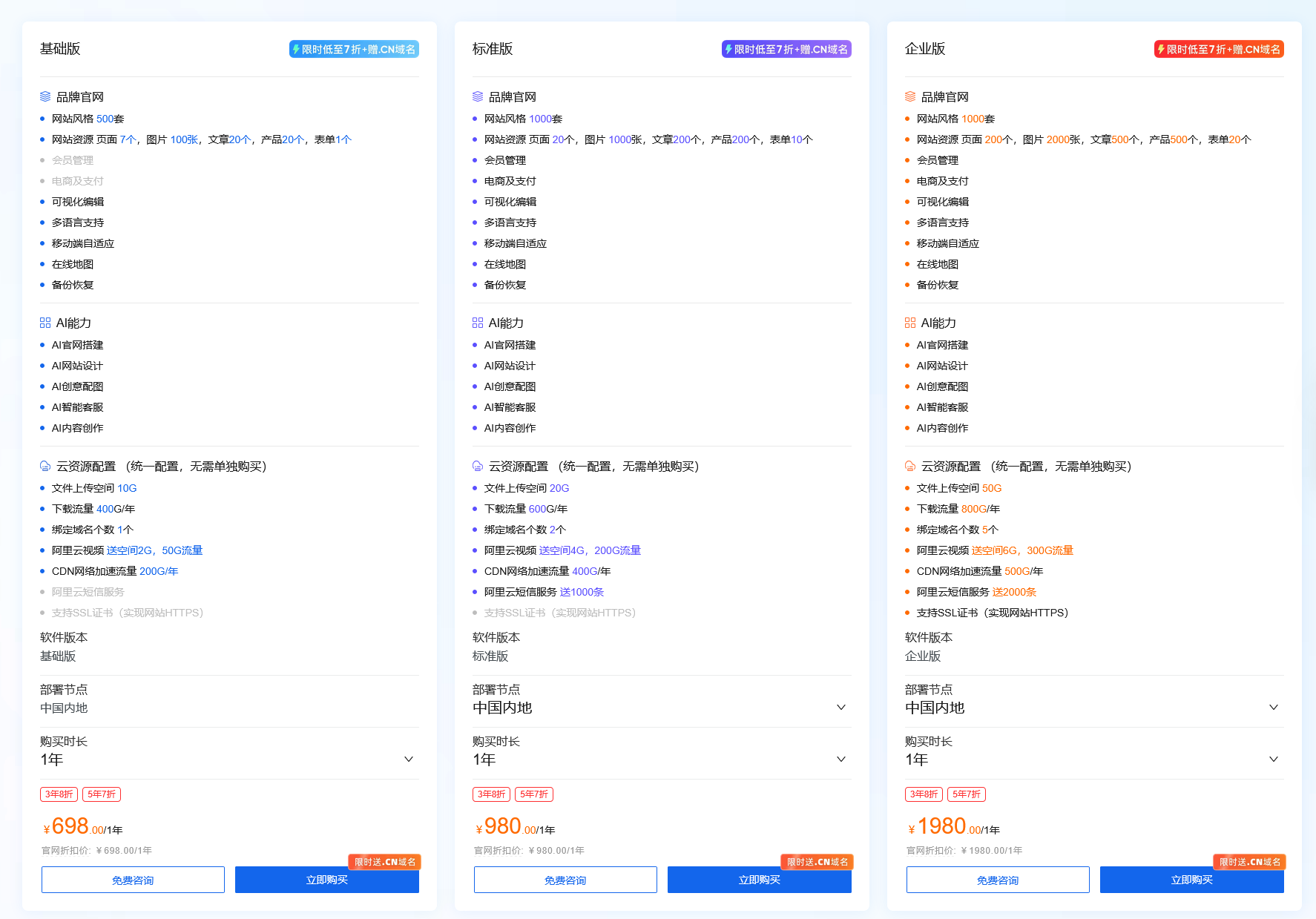1316x919 pixels.
Task: Click the purple promo badge on 标准版
Action: [786, 49]
